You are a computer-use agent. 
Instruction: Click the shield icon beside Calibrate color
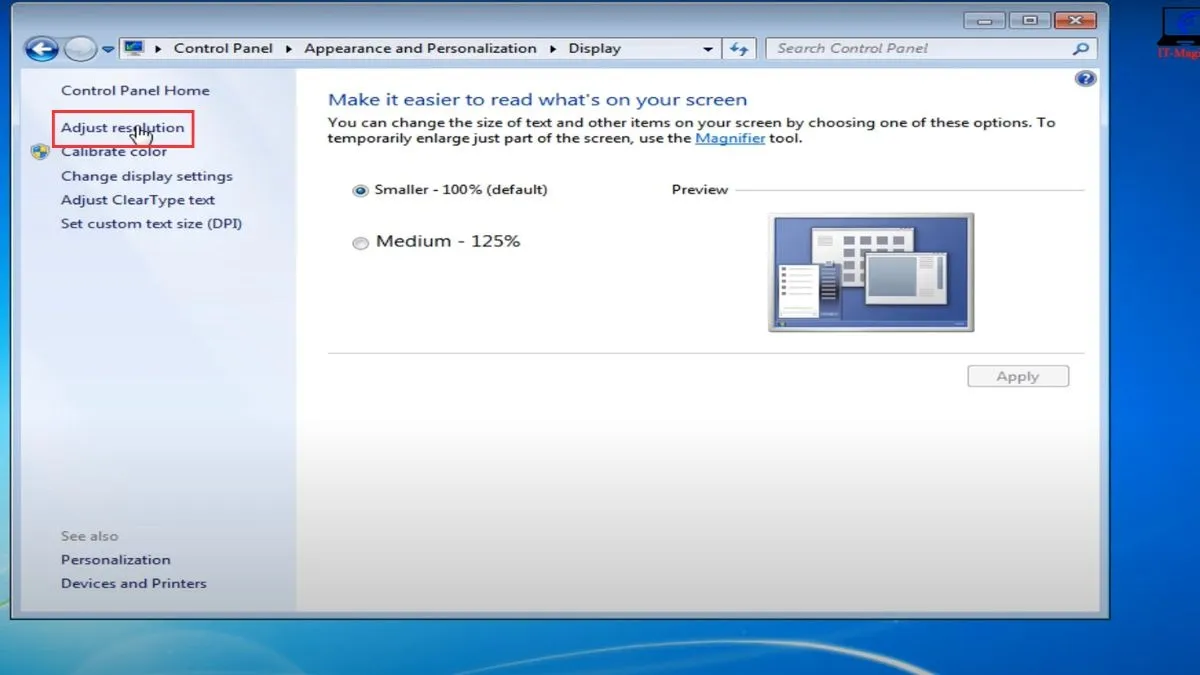pyautogui.click(x=40, y=152)
